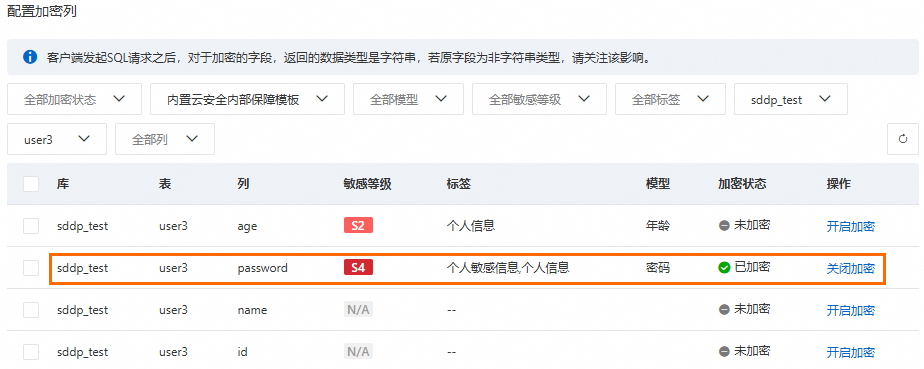The height and width of the screenshot is (369, 924).
Task: Click the grey unencrypted icon in age row
Action: click(724, 226)
